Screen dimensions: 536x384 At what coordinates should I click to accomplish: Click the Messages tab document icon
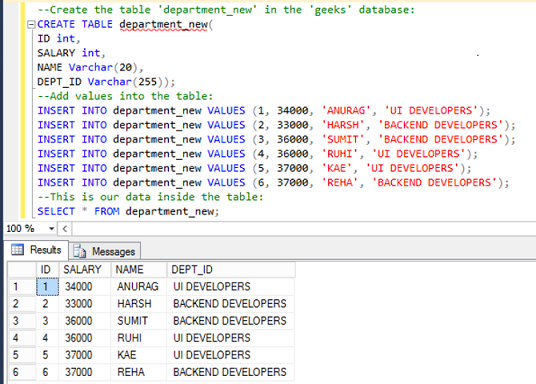[x=80, y=251]
